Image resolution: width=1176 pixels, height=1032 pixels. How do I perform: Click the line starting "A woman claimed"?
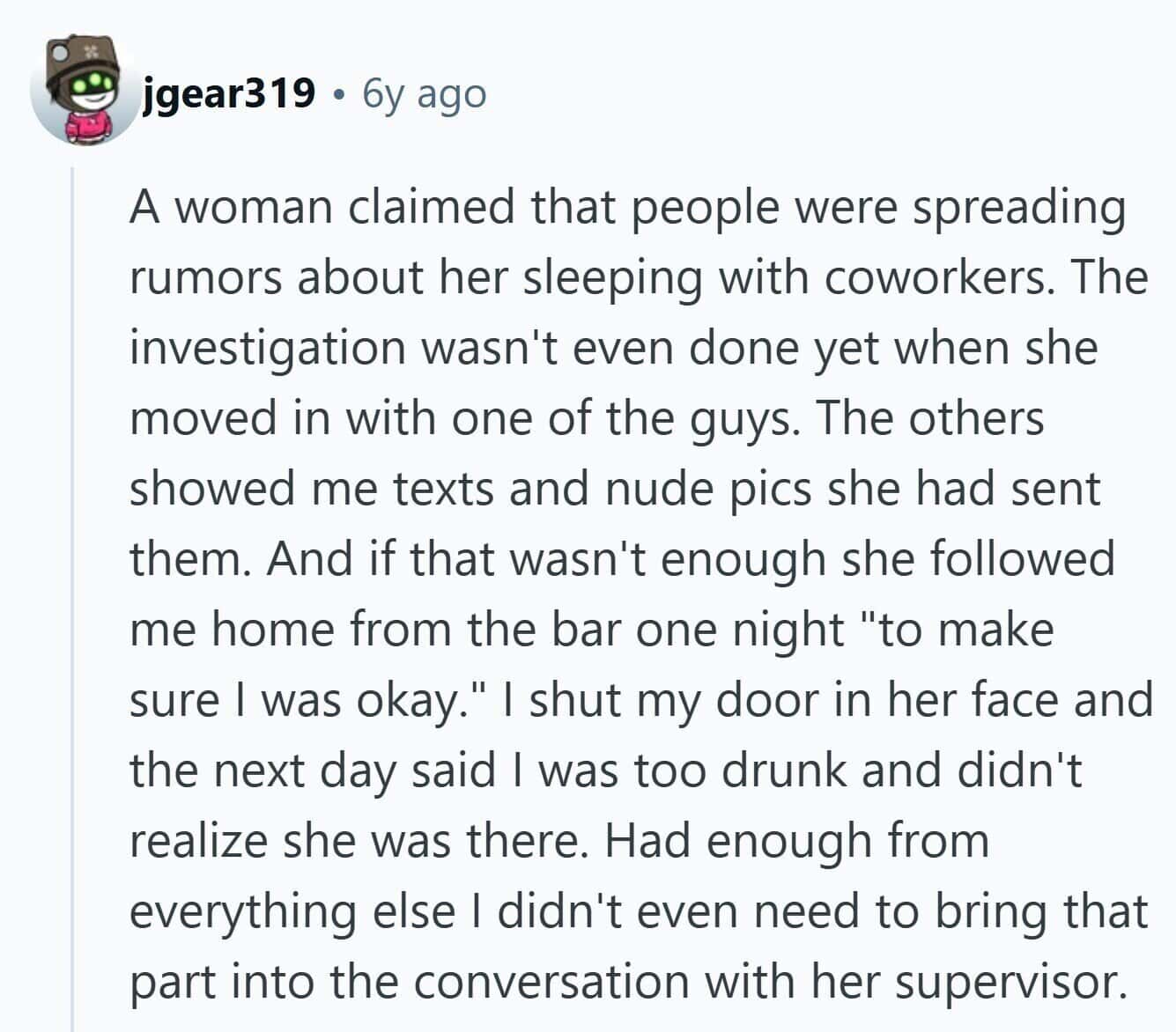tap(628, 210)
